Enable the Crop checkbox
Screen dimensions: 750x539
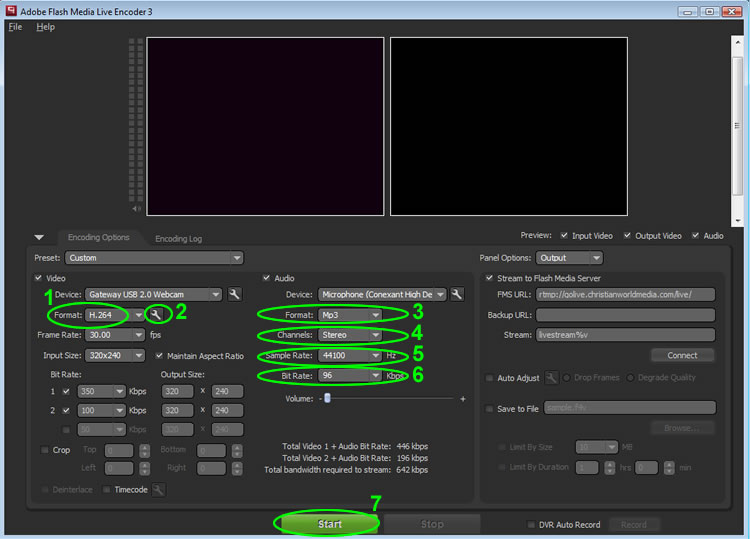coord(45,450)
